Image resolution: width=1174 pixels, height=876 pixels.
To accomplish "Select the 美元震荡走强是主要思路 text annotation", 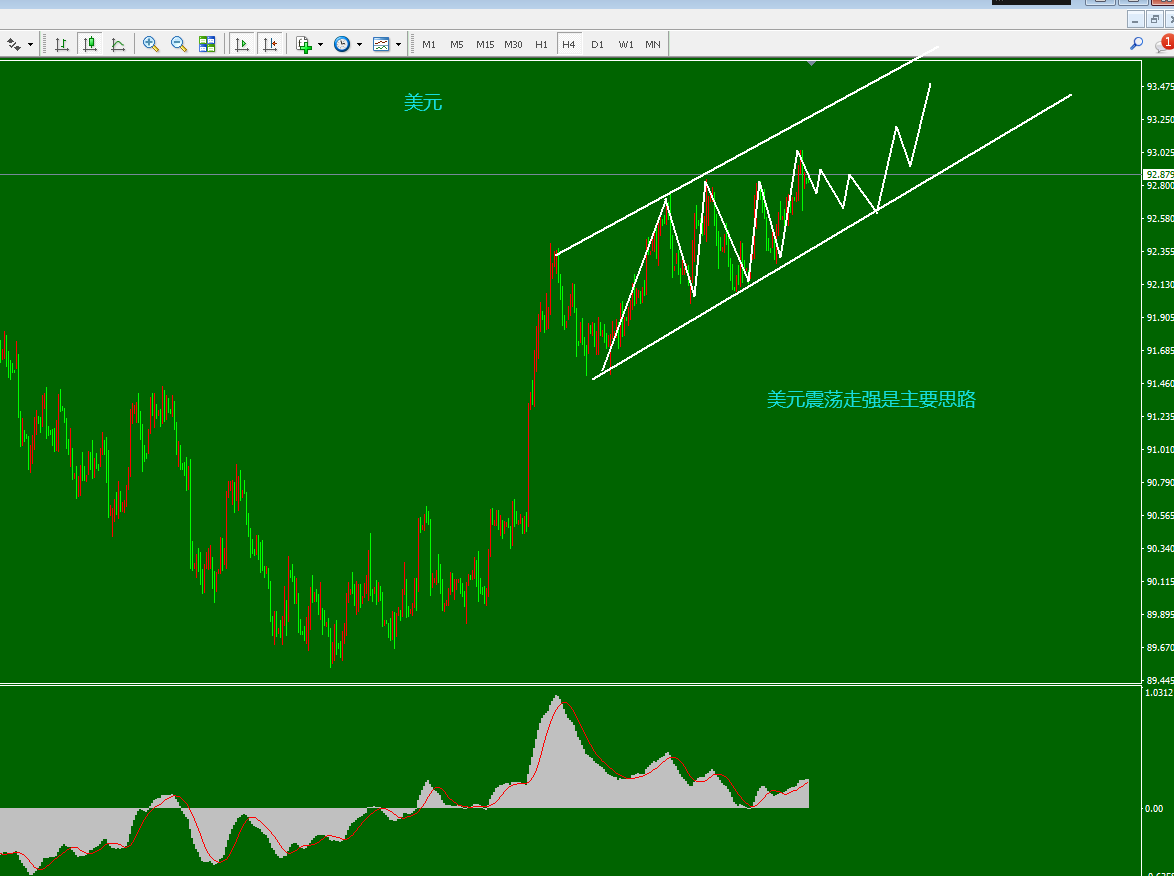I will coord(872,399).
